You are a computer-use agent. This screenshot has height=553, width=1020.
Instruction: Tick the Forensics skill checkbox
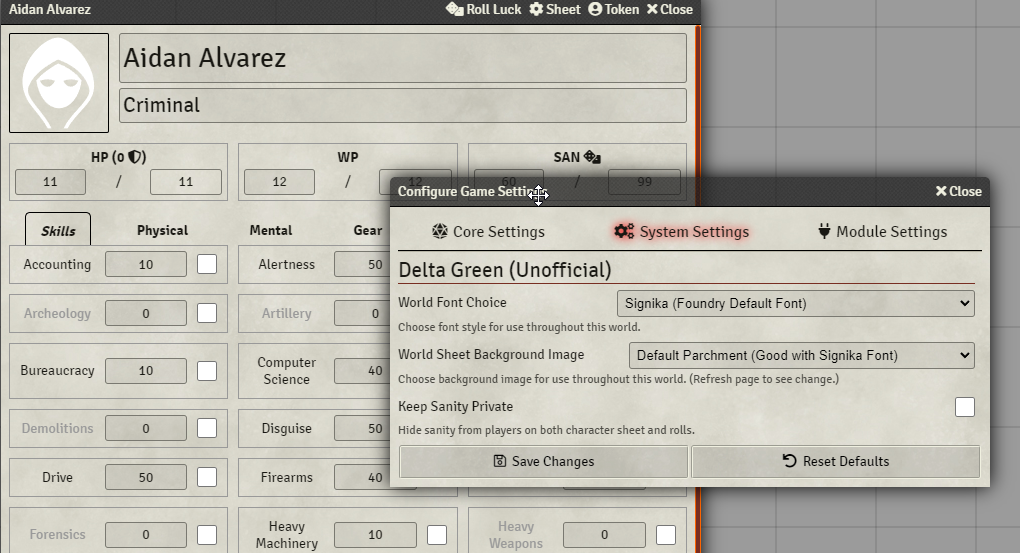(207, 535)
